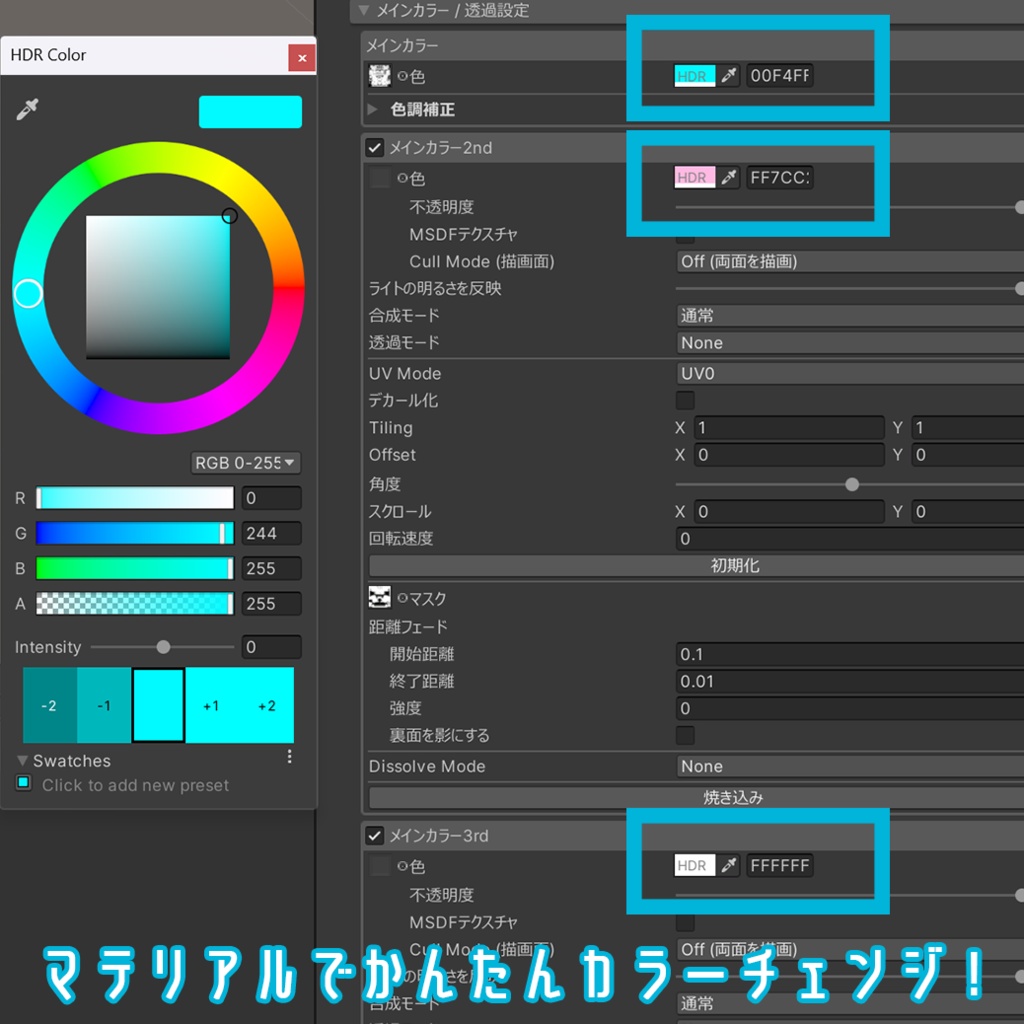
Task: Click eyedropper beside FFFFFF color field
Action: [728, 865]
